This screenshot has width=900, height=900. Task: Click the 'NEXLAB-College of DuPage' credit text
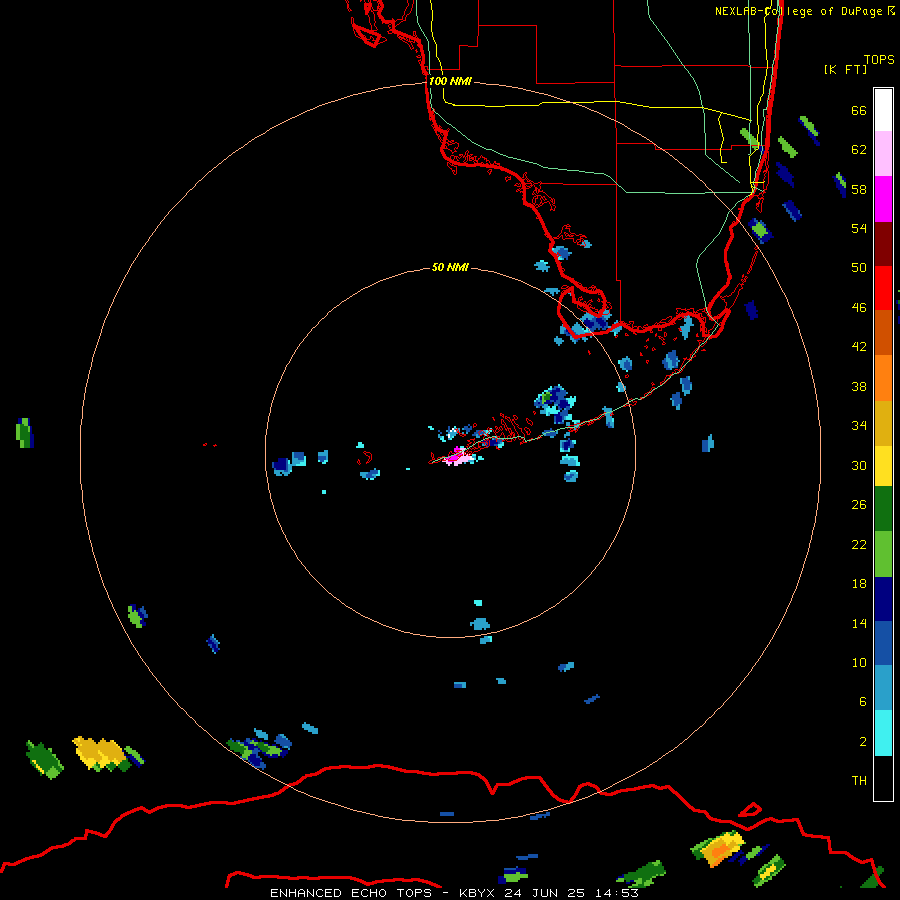[798, 11]
